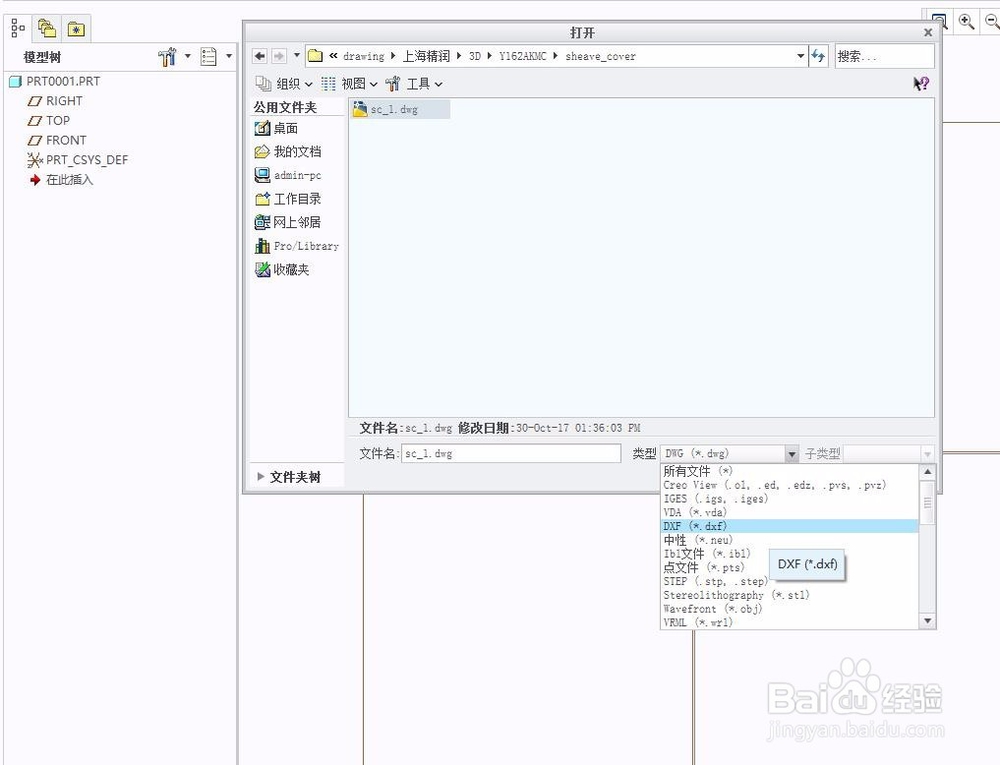Open 工作目录 common folder

288,199
